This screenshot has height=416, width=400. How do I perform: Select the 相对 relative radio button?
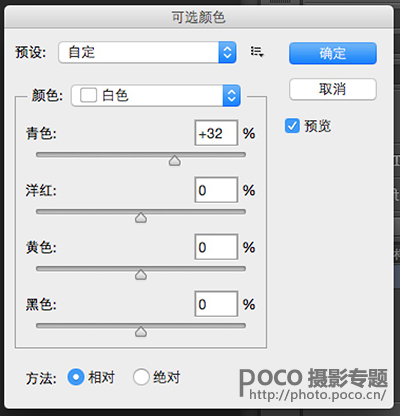coord(76,377)
